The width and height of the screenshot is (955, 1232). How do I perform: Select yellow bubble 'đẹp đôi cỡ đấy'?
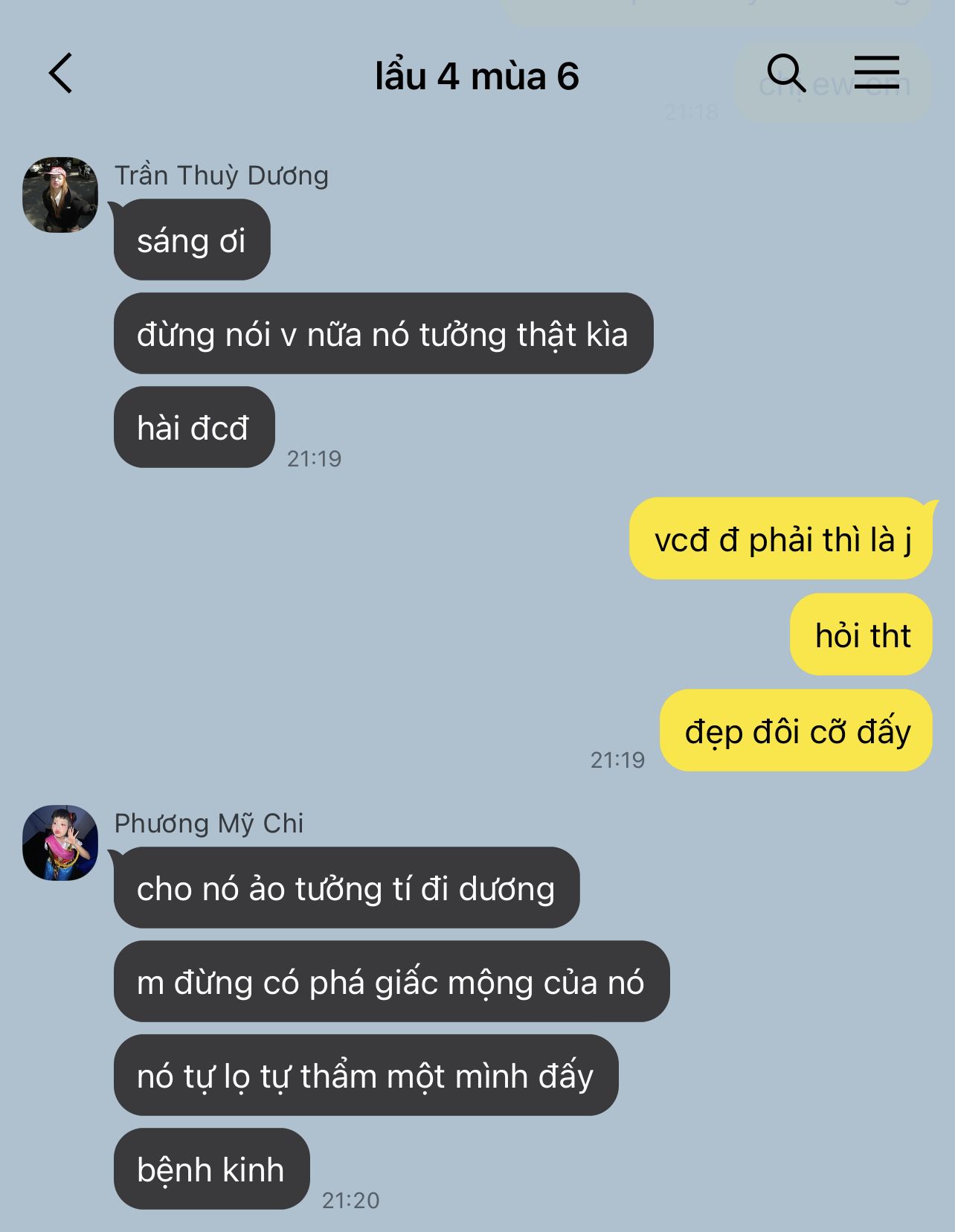pyautogui.click(x=796, y=731)
